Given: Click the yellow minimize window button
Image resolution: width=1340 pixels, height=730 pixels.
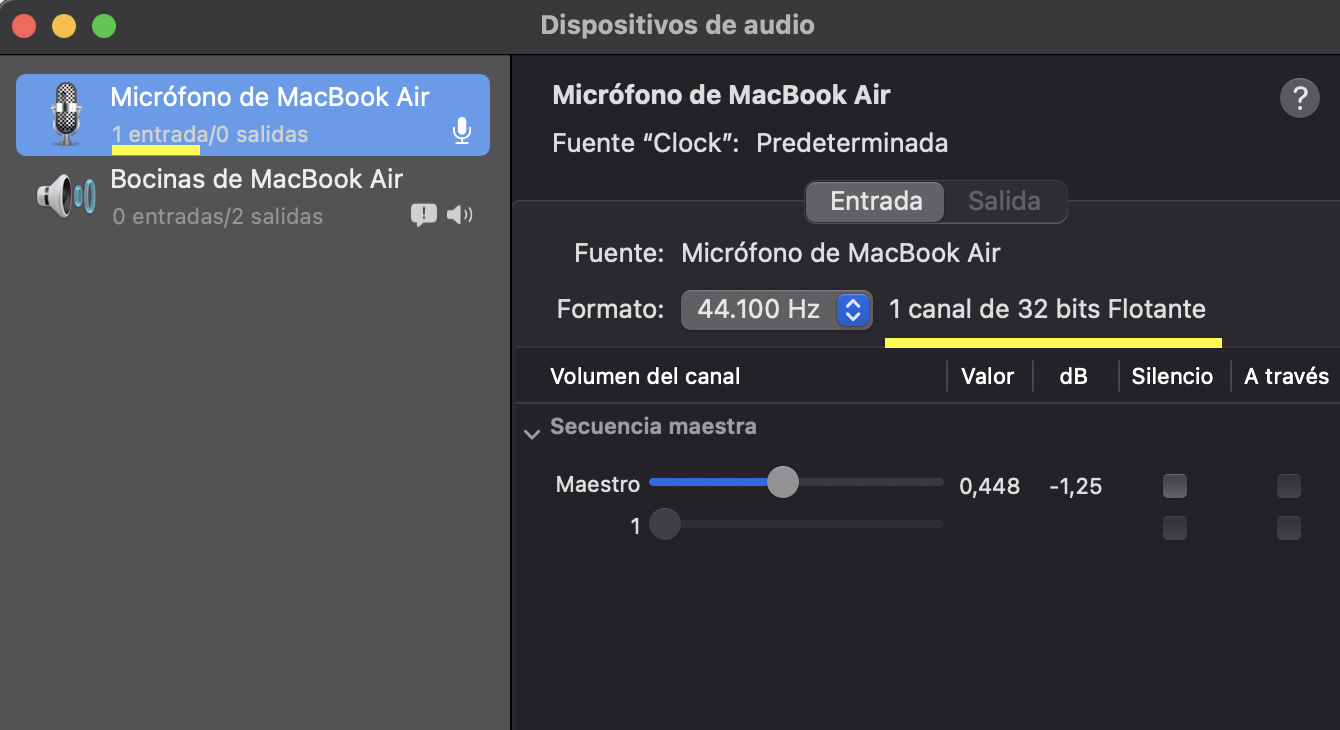Looking at the screenshot, I should [x=64, y=26].
